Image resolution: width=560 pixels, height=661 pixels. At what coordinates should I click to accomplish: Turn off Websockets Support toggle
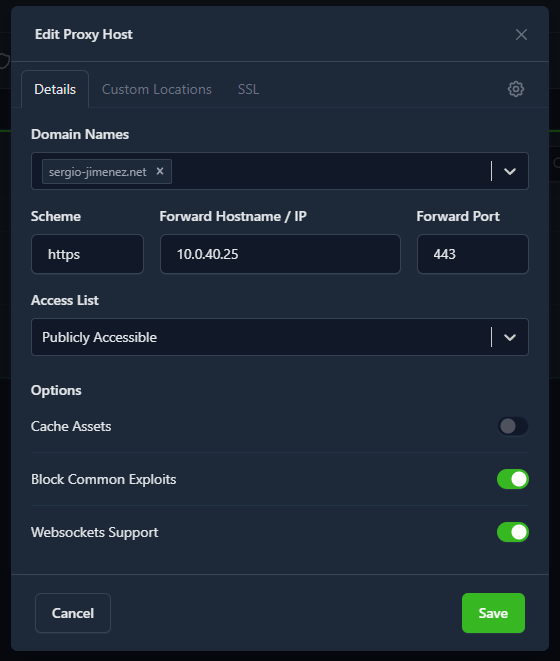click(513, 532)
